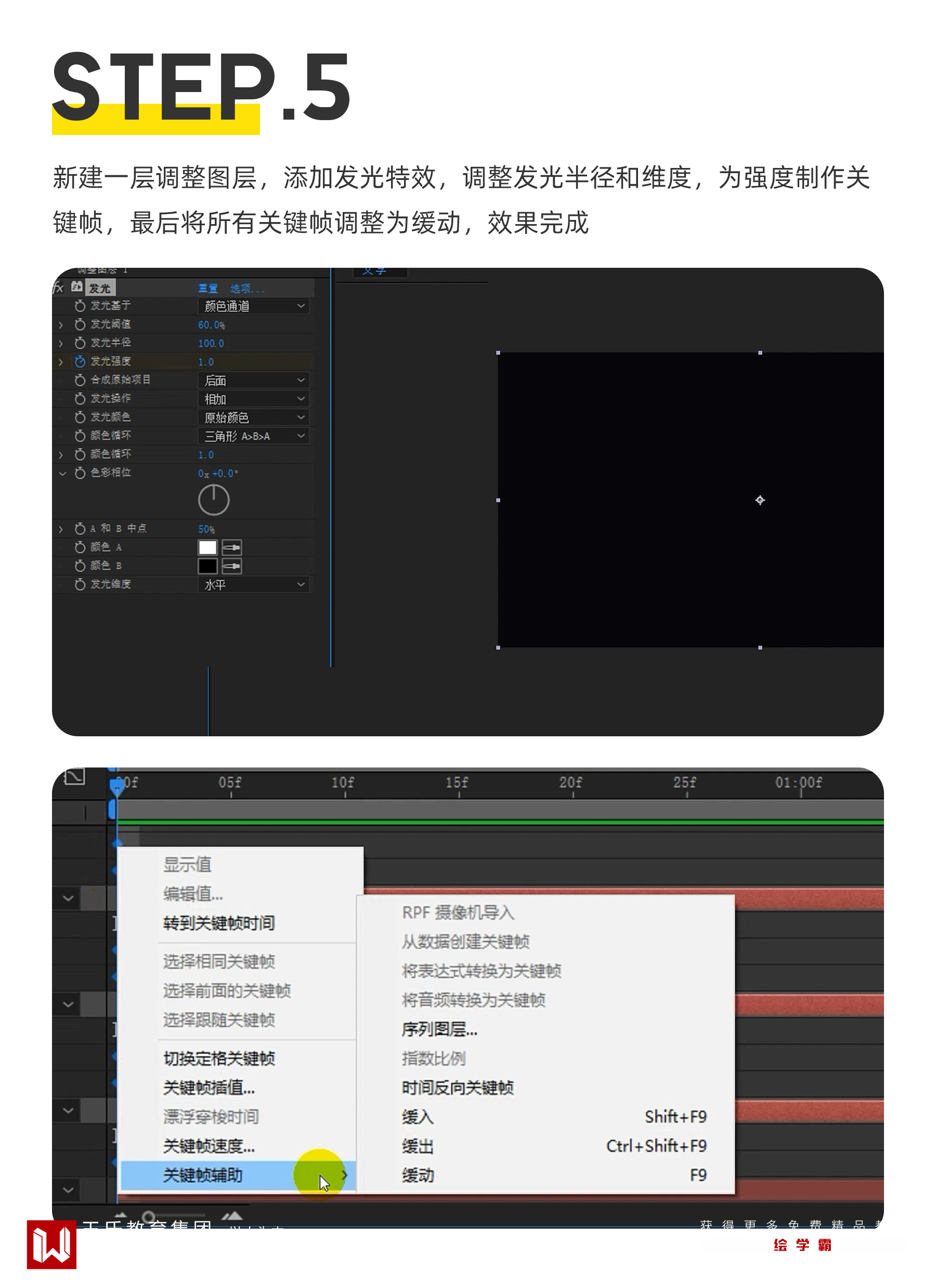Click the 20f mark on the time ruler

point(571,782)
